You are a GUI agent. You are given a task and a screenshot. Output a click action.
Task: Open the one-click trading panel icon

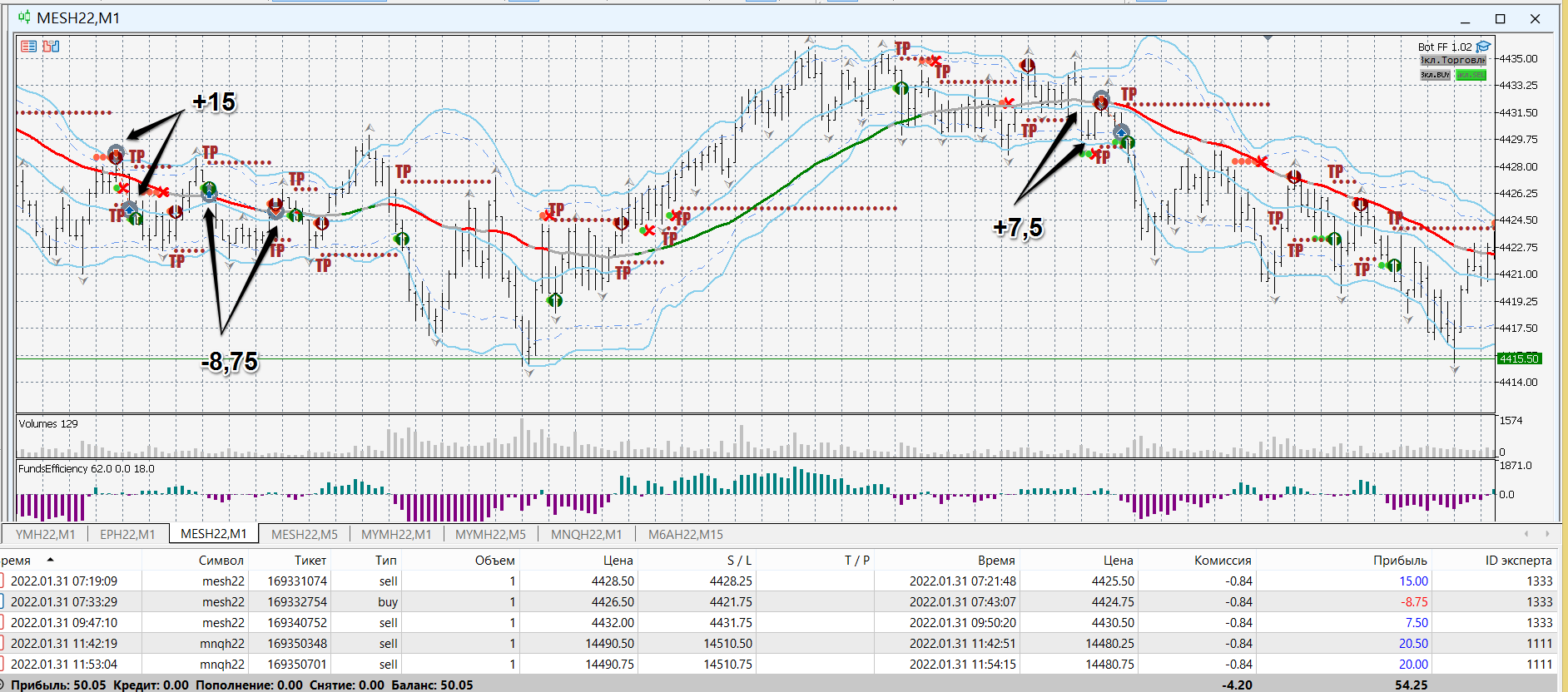[x=29, y=47]
